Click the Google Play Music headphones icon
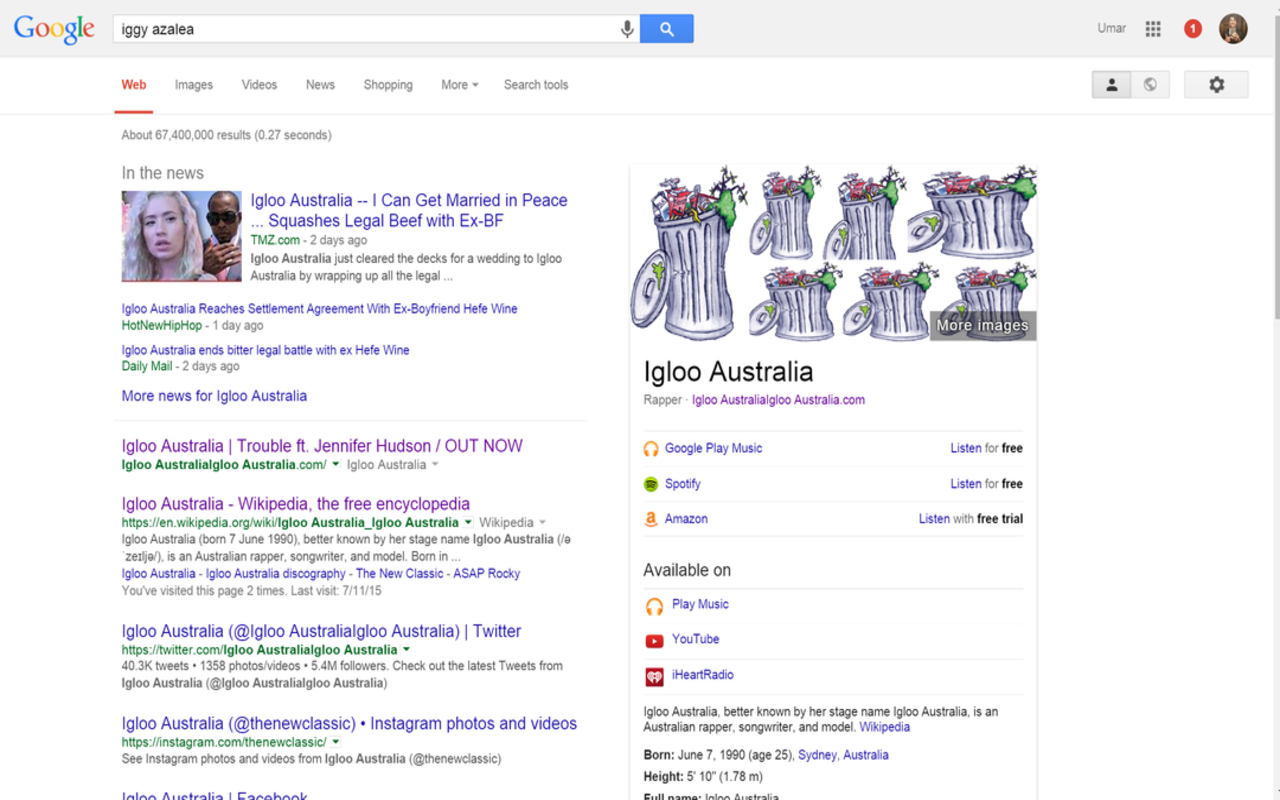This screenshot has height=800, width=1280. [x=651, y=449]
